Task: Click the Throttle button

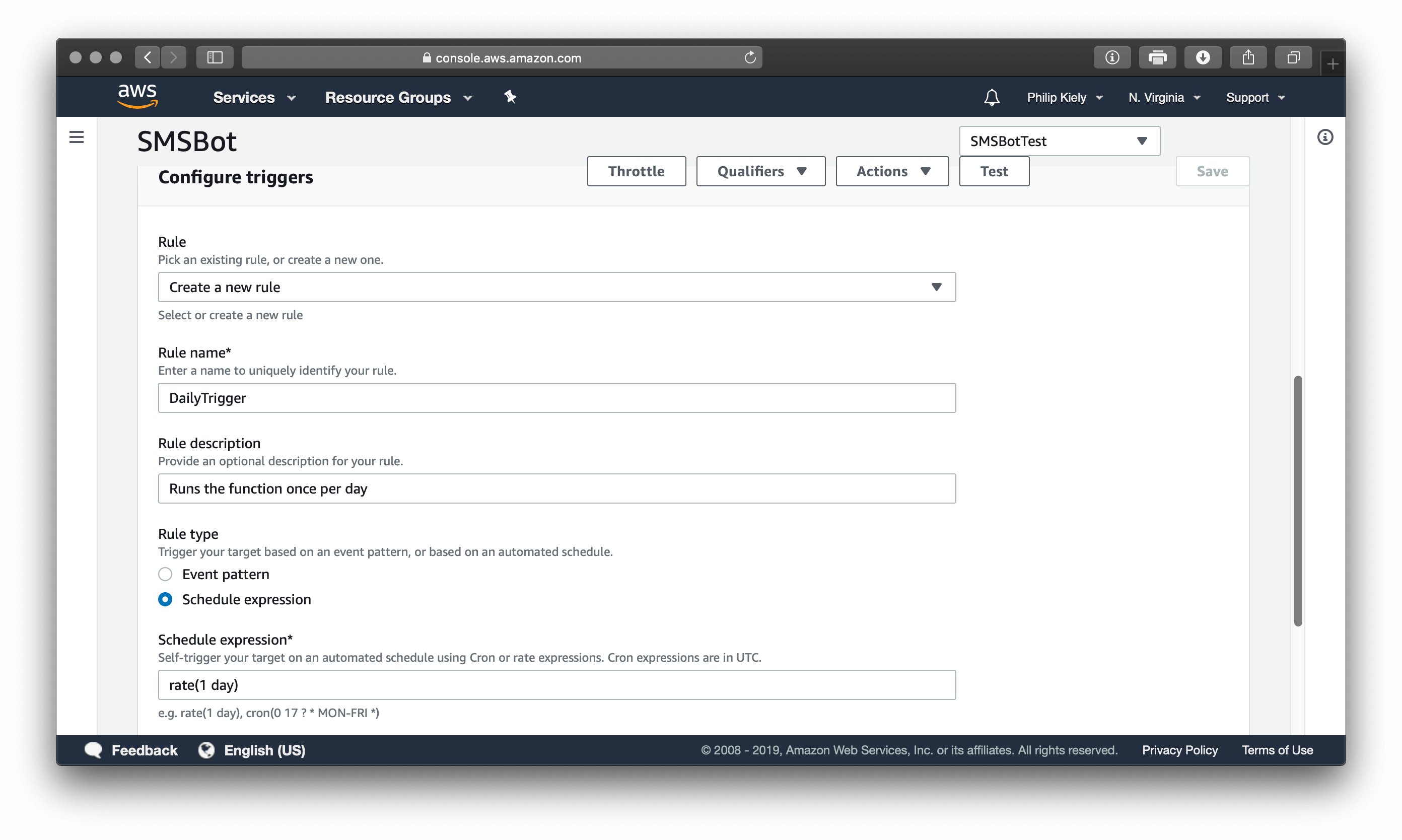Action: [636, 171]
